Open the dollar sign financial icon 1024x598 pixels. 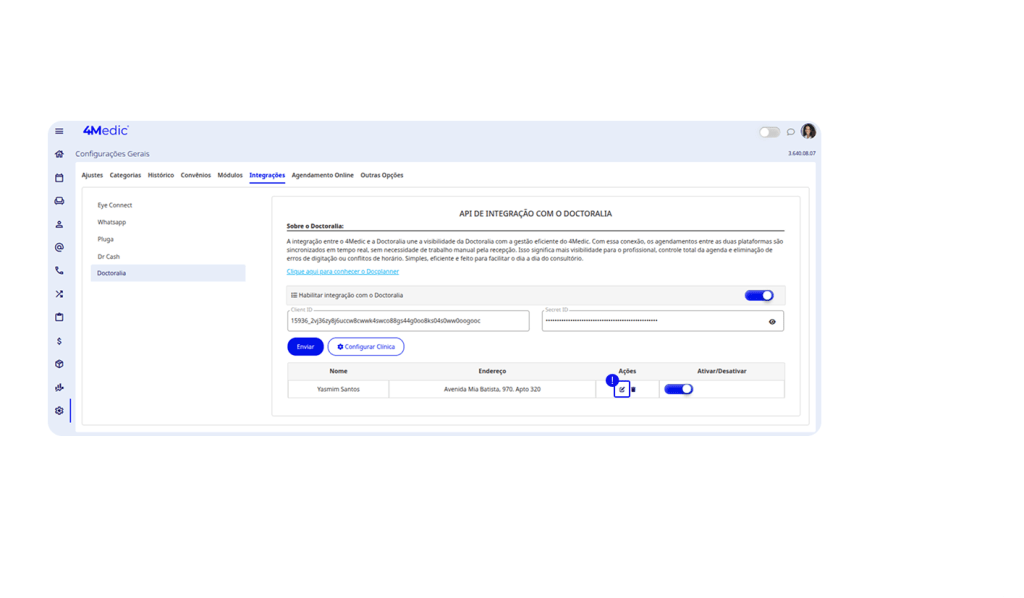[x=59, y=341]
